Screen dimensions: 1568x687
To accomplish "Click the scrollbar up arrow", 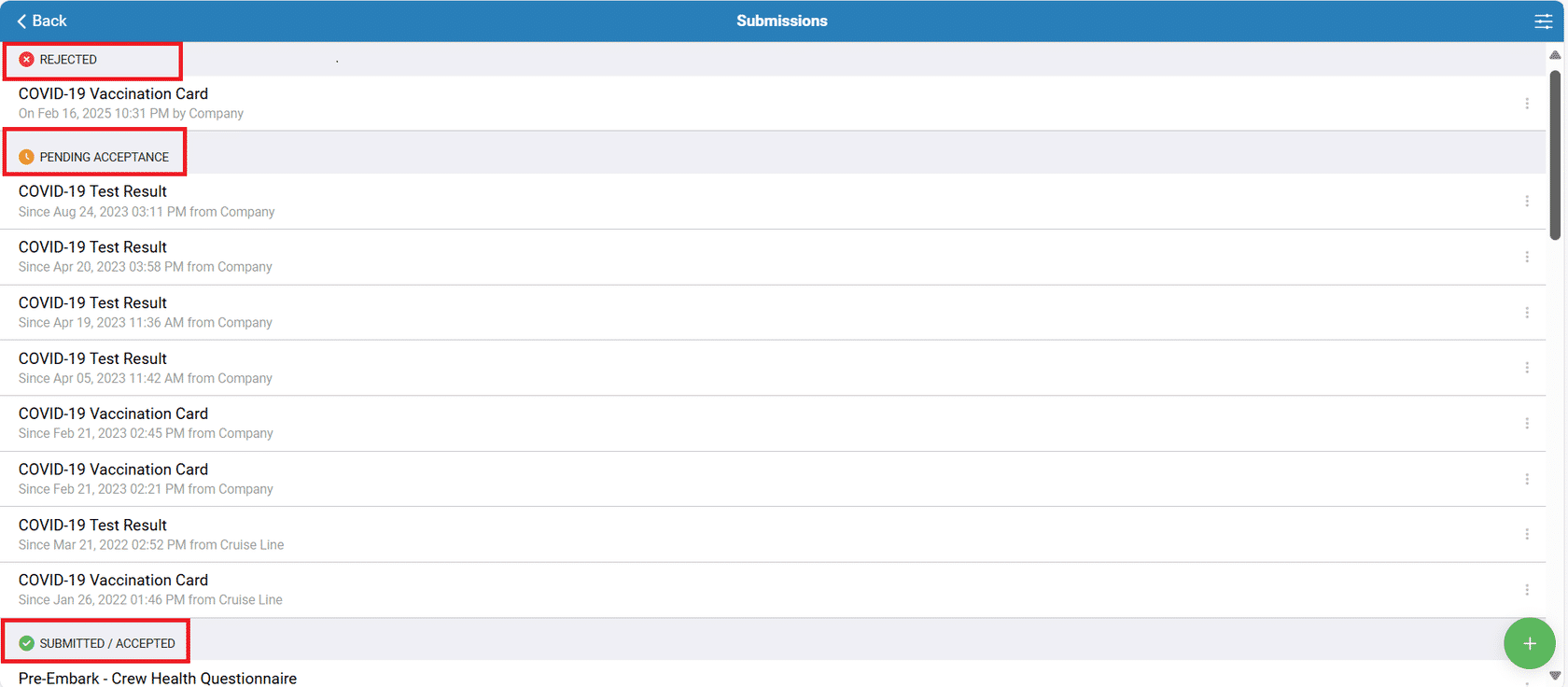I will pos(1555,54).
